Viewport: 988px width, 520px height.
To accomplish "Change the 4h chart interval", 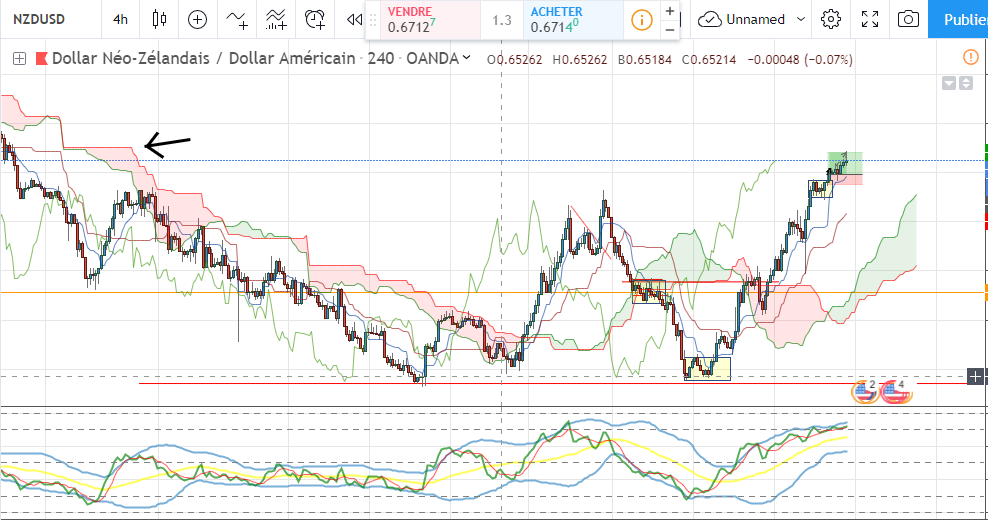I will [120, 19].
